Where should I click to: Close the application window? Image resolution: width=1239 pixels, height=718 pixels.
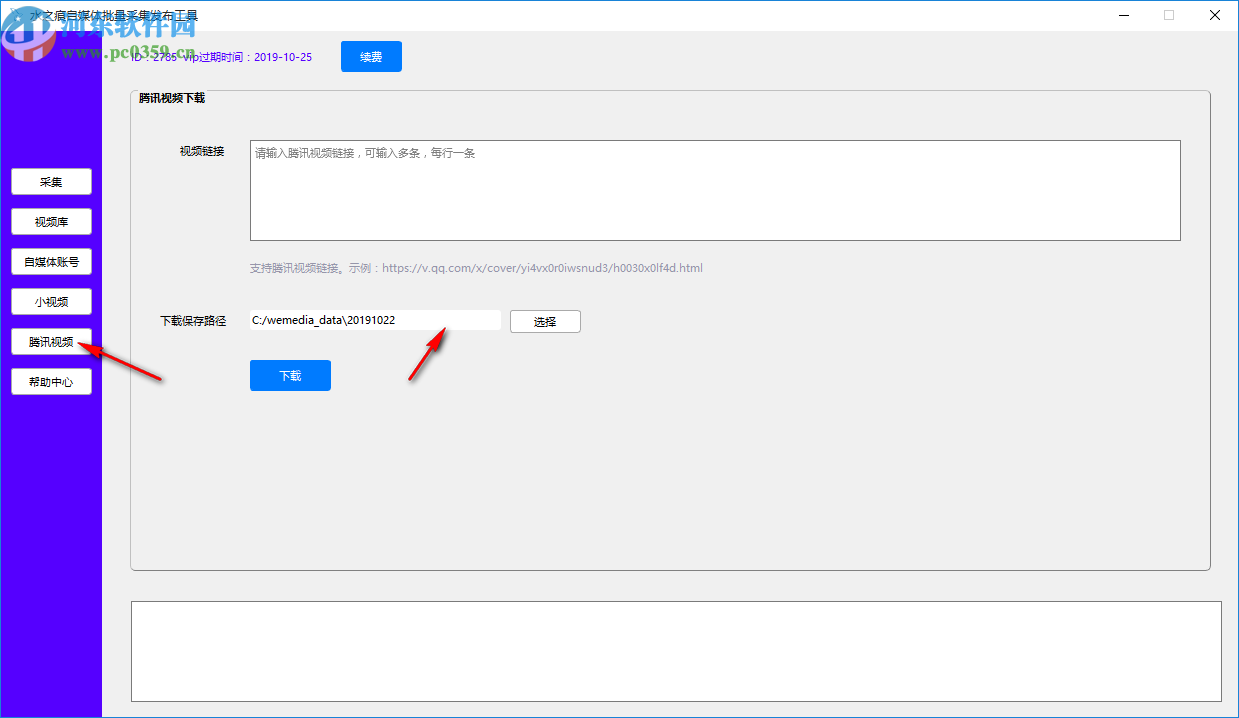1215,15
